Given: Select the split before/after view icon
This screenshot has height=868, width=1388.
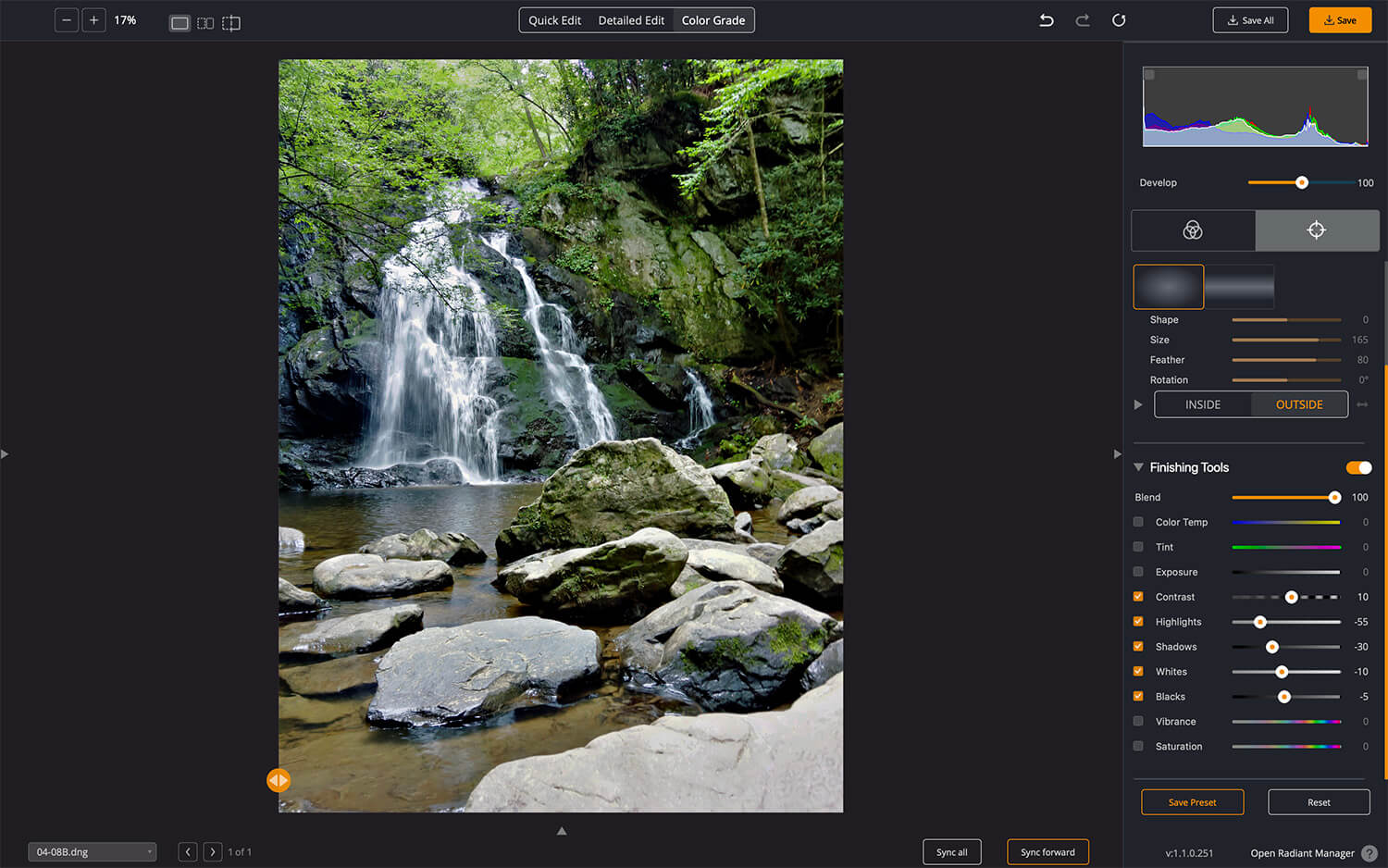Looking at the screenshot, I should pos(205,23).
